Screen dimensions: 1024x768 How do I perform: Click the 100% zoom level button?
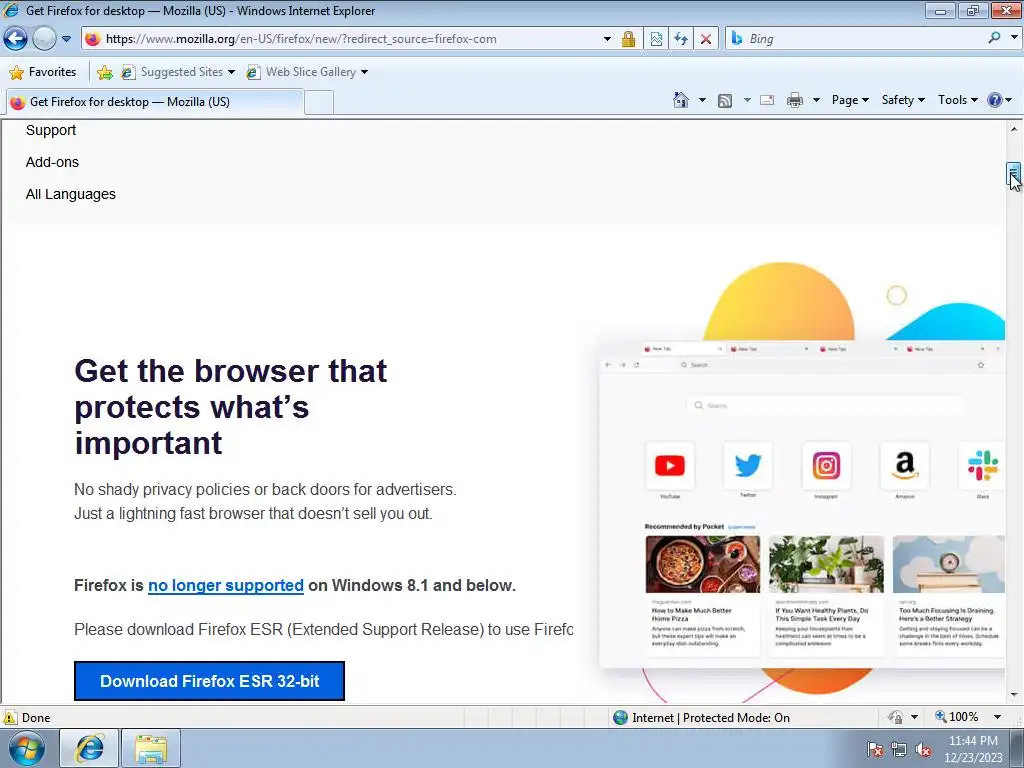(957, 717)
